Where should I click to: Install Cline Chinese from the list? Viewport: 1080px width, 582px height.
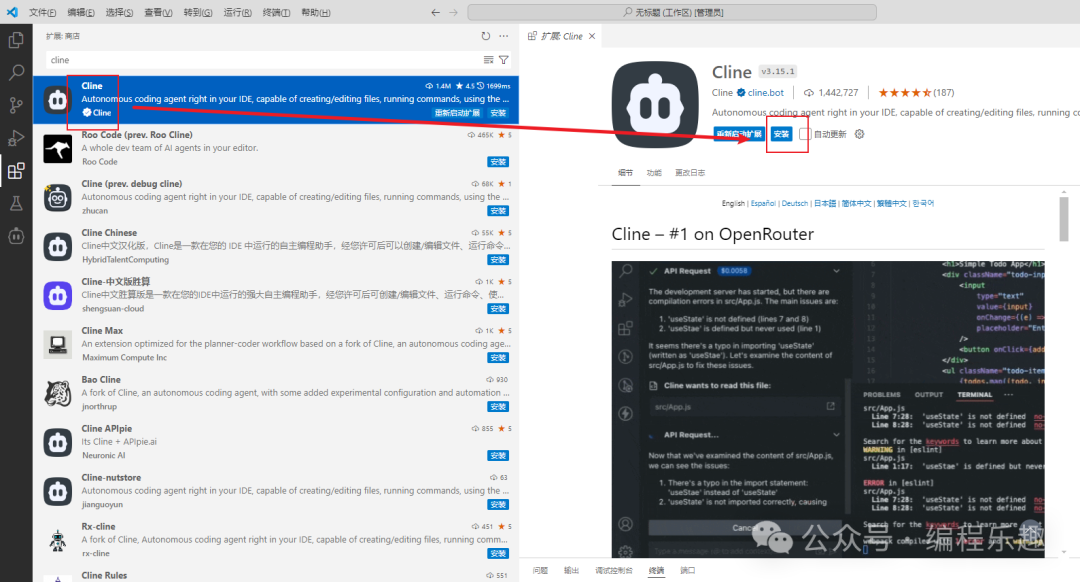(498, 260)
